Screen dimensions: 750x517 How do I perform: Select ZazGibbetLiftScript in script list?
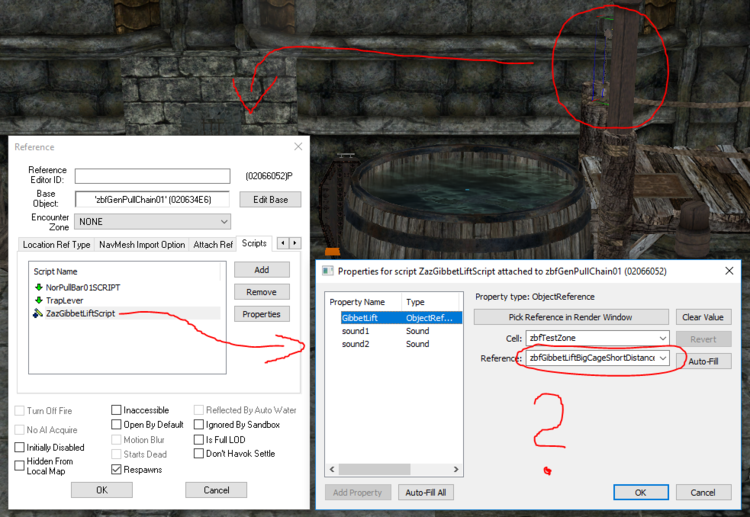80,314
